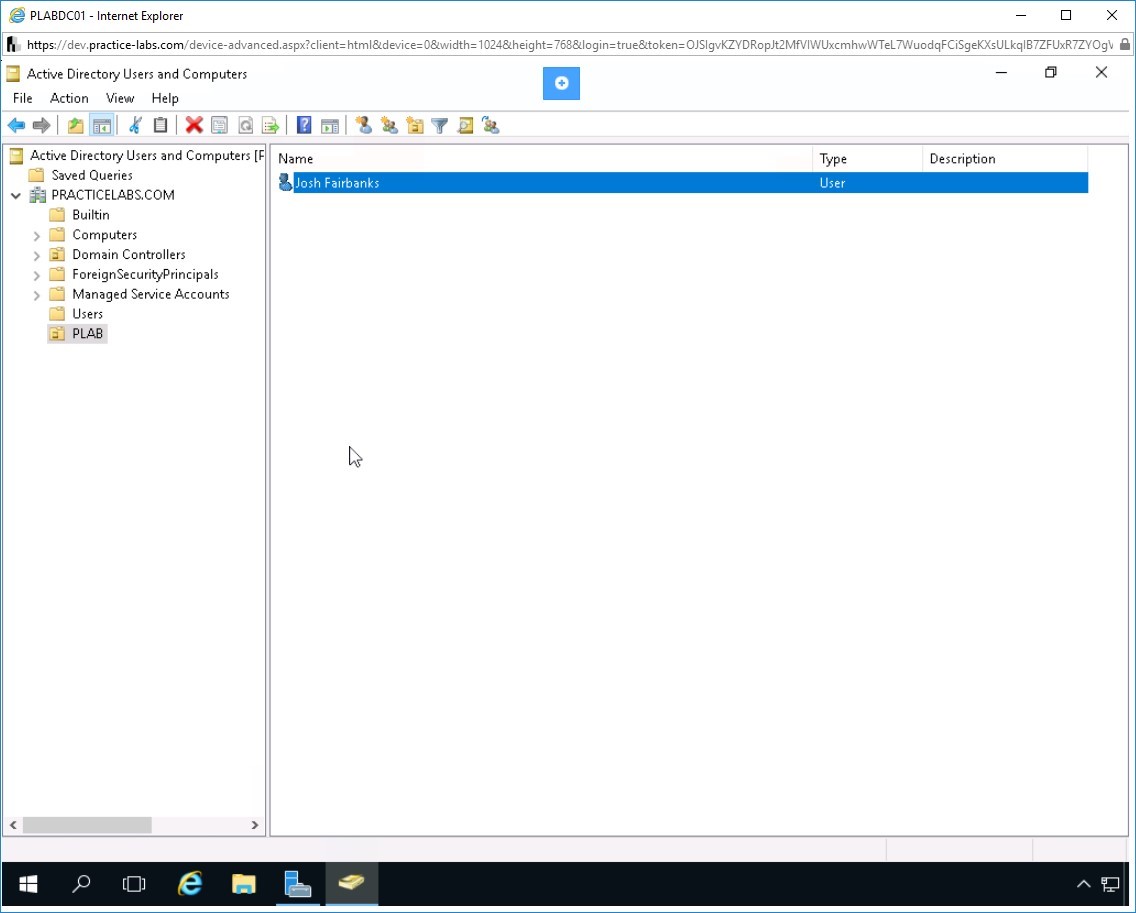The height and width of the screenshot is (913, 1136).
Task: Click the Paste clipboard icon
Action: pyautogui.click(x=160, y=125)
